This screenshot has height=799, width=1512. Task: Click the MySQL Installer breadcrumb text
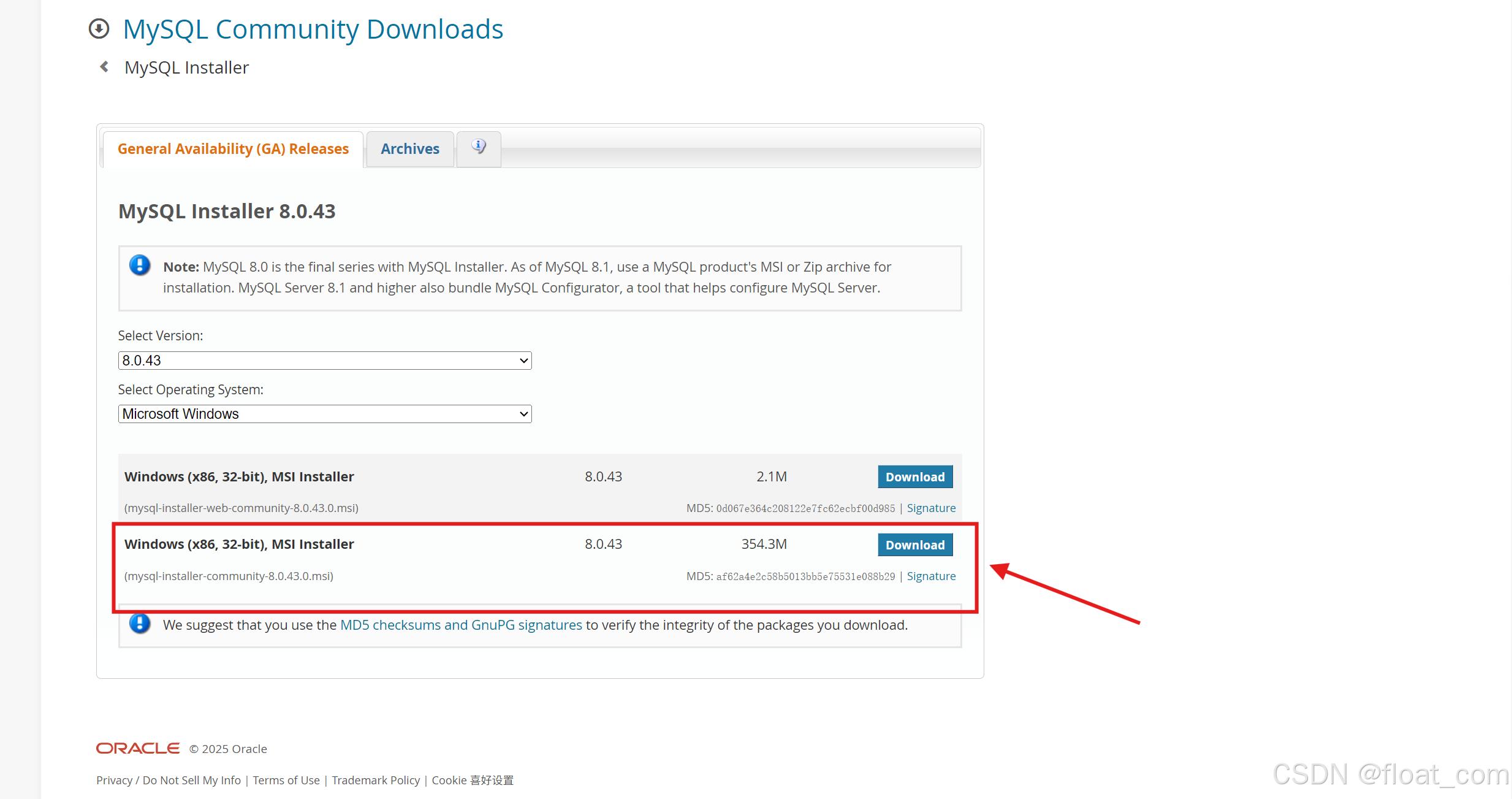point(186,67)
